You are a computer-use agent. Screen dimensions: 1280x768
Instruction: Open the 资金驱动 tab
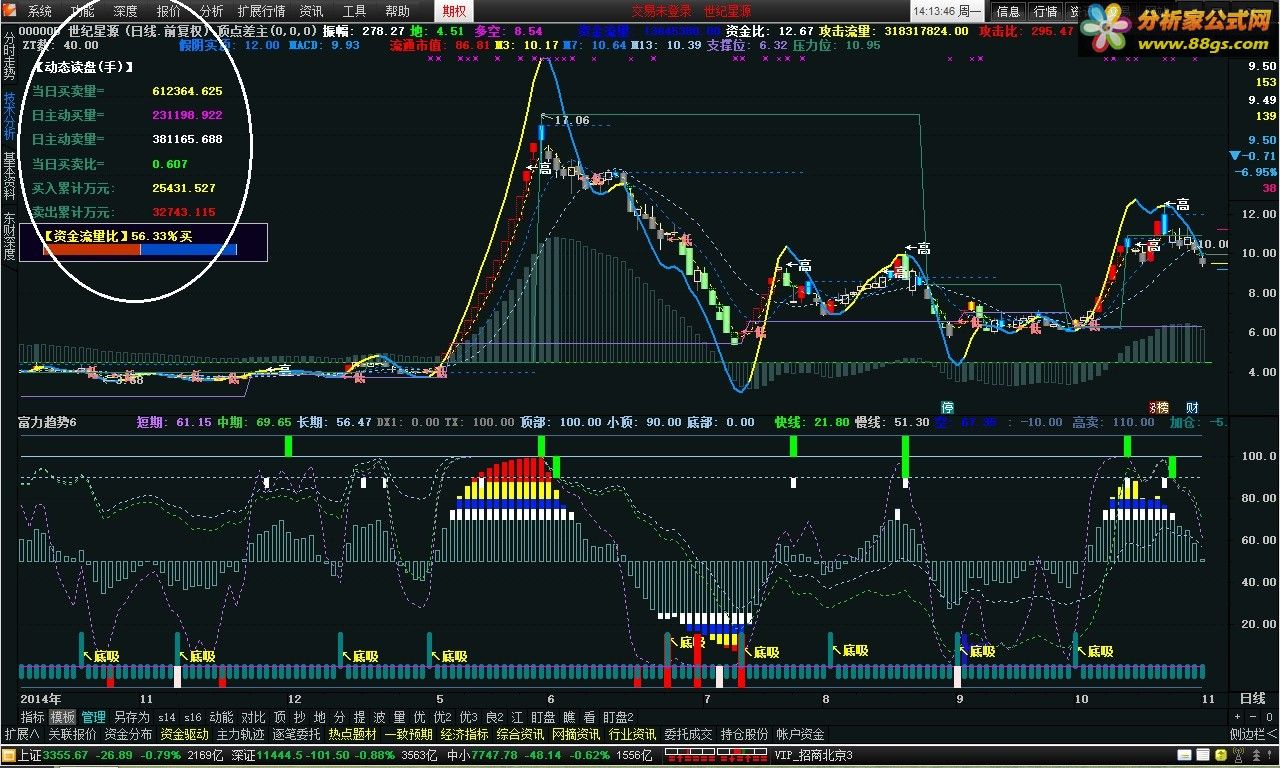[184, 734]
